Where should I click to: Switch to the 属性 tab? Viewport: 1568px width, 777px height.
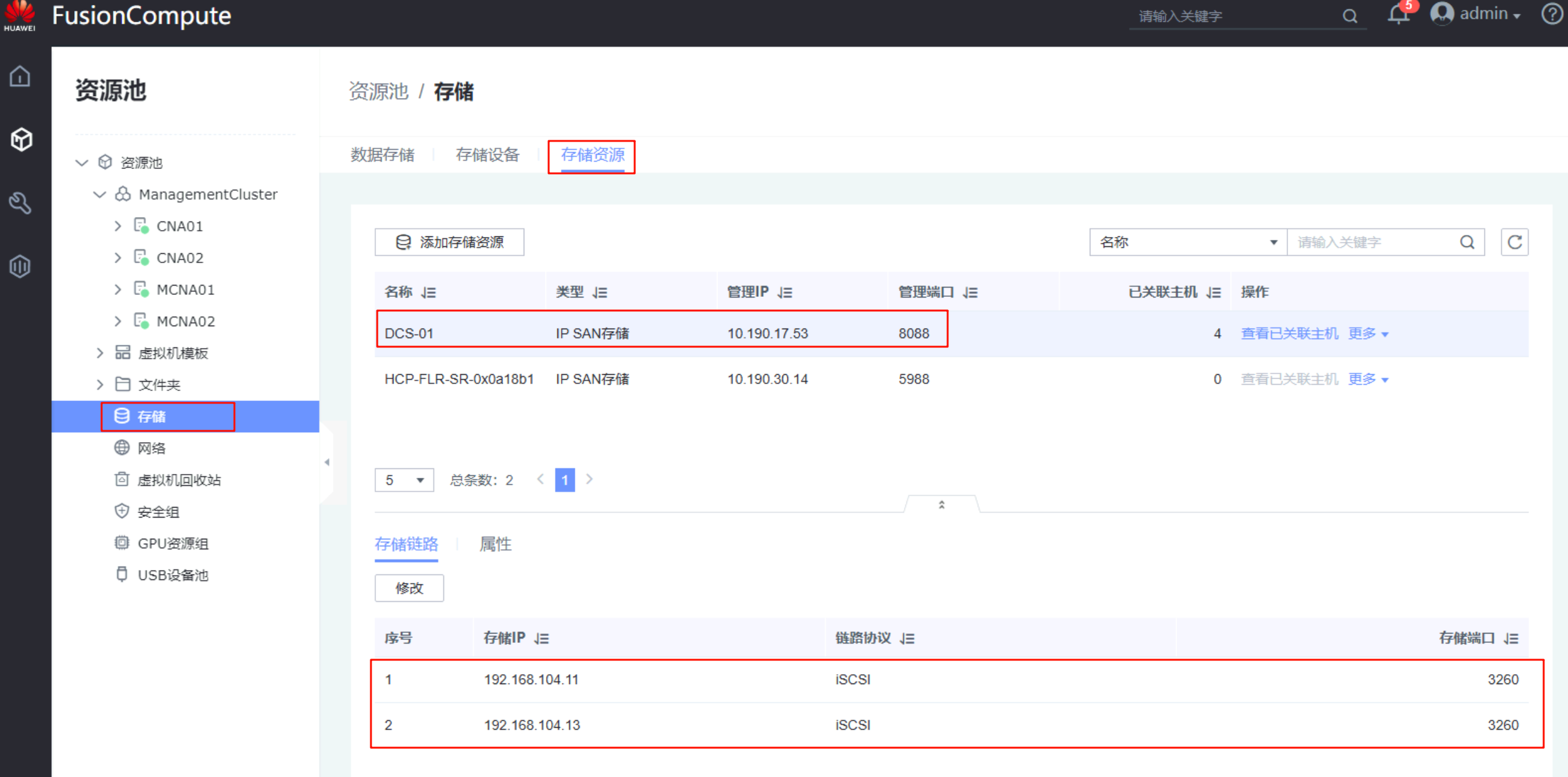click(495, 544)
